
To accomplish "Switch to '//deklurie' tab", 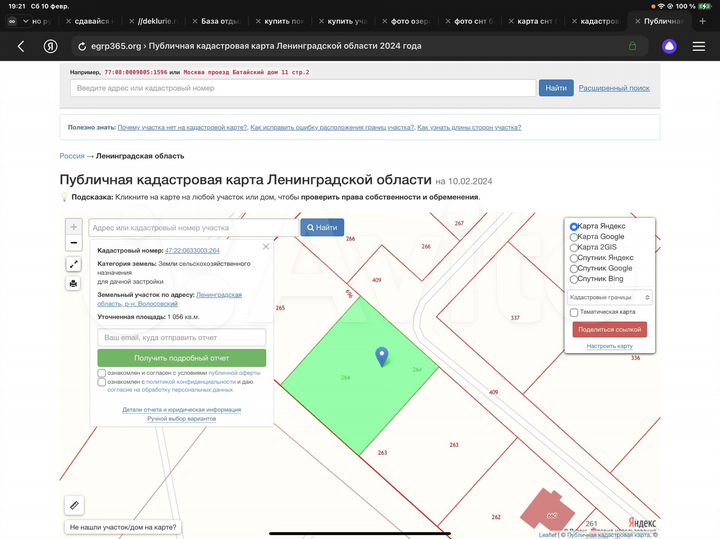I will tap(158, 21).
